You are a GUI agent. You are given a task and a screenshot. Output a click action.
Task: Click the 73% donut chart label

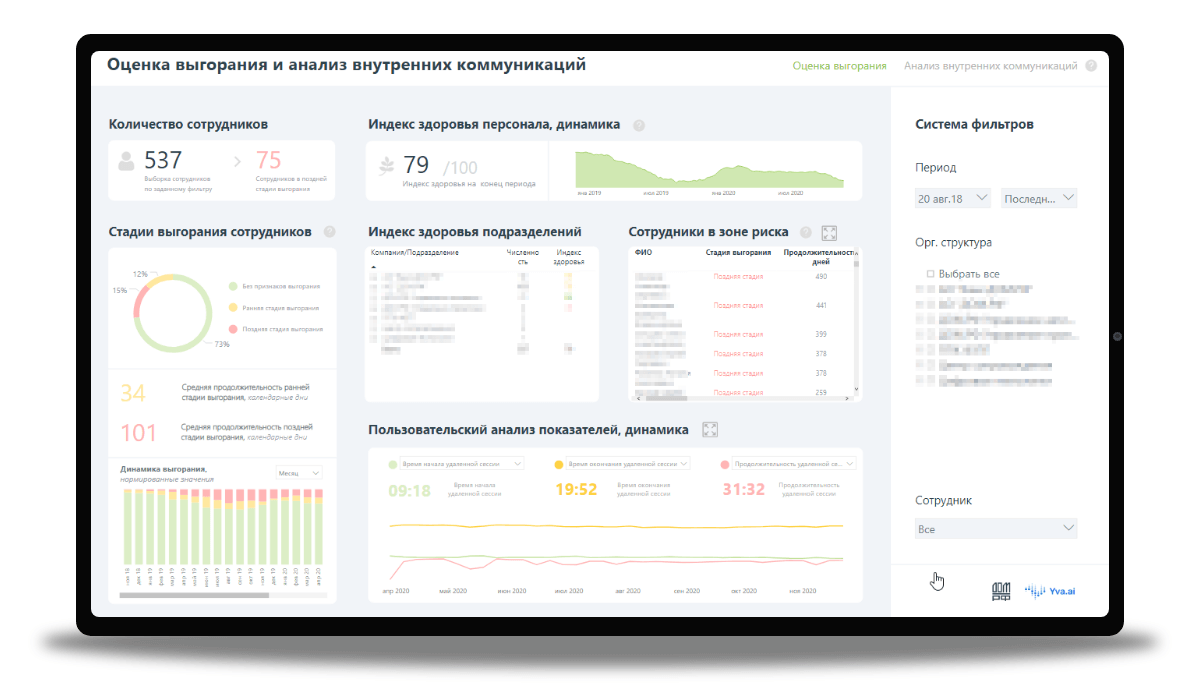point(222,344)
